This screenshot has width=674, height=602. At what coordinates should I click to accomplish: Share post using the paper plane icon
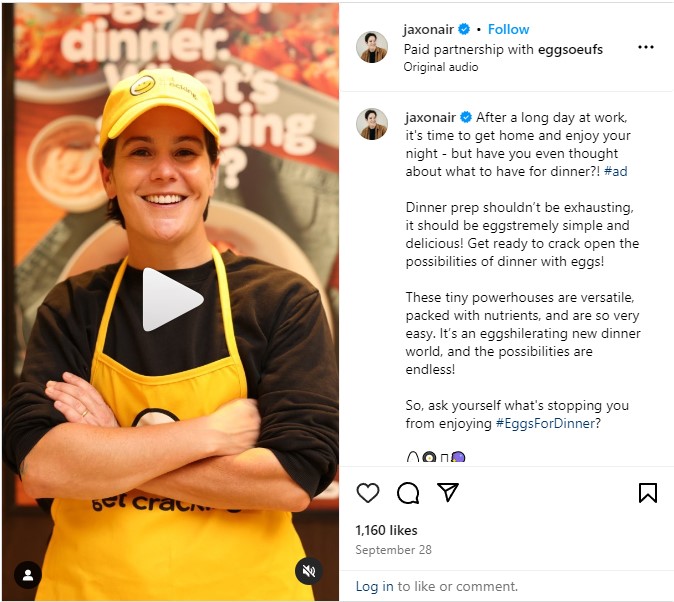448,492
